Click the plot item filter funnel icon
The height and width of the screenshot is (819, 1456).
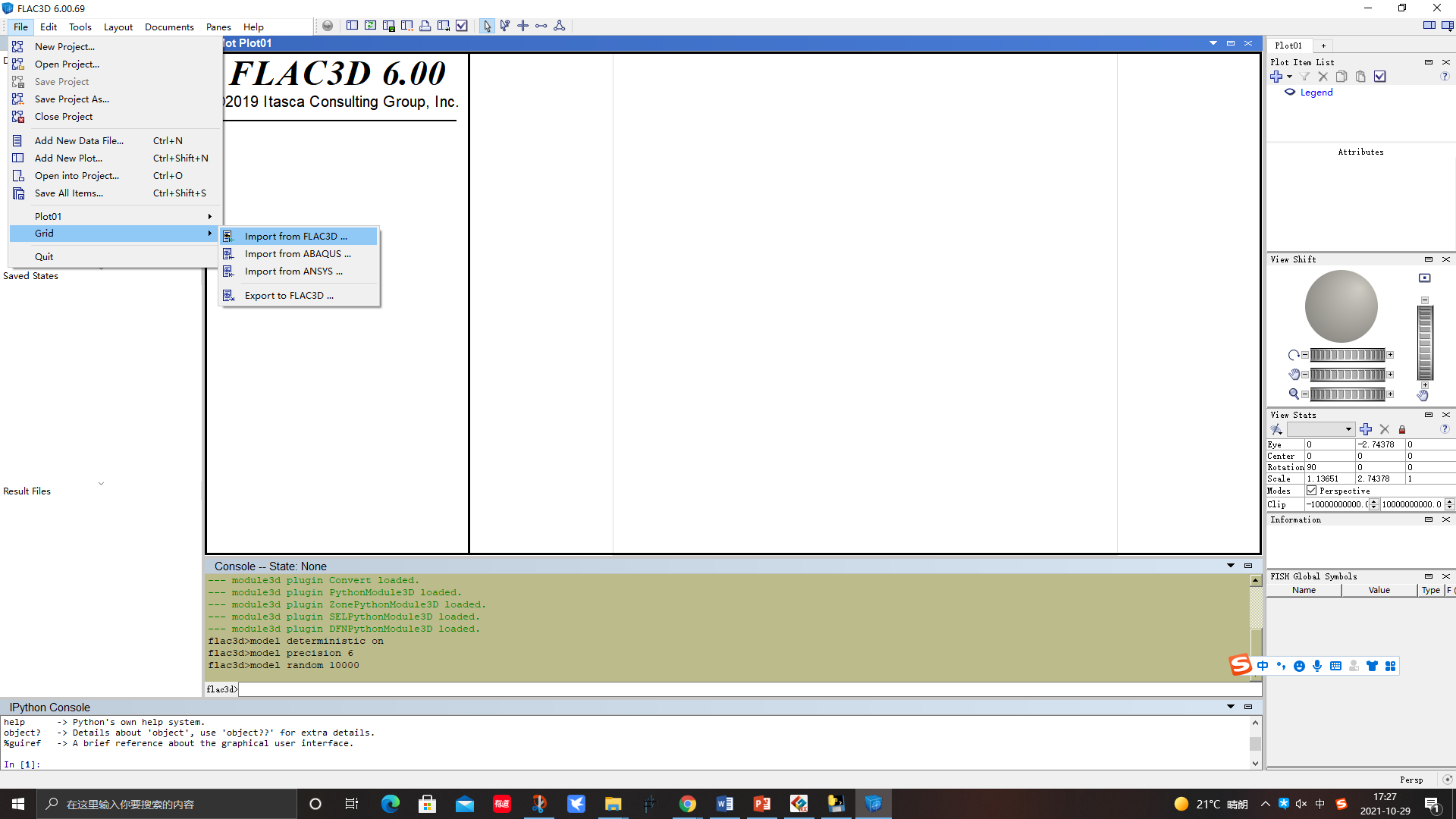coord(1305,77)
